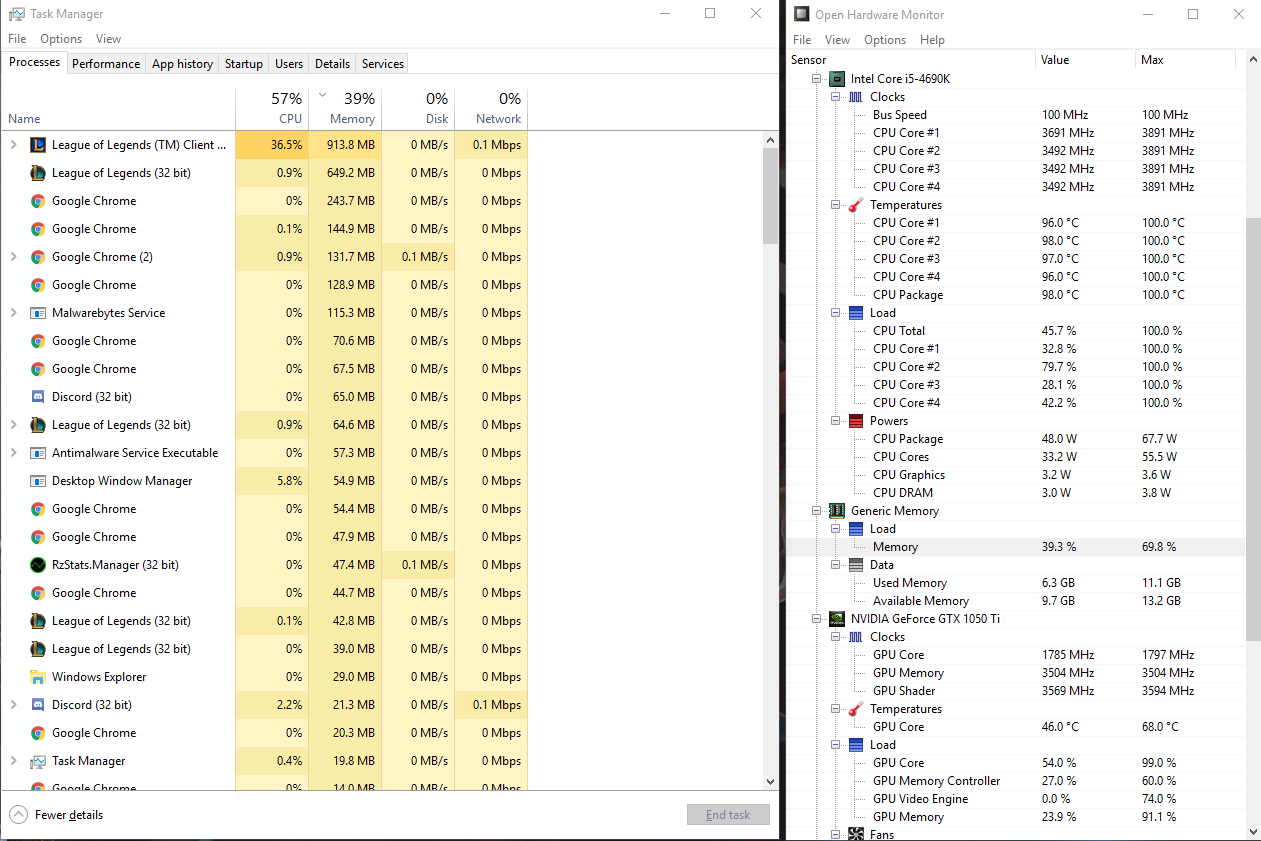Click the RzStats.Manager process icon

37,564
